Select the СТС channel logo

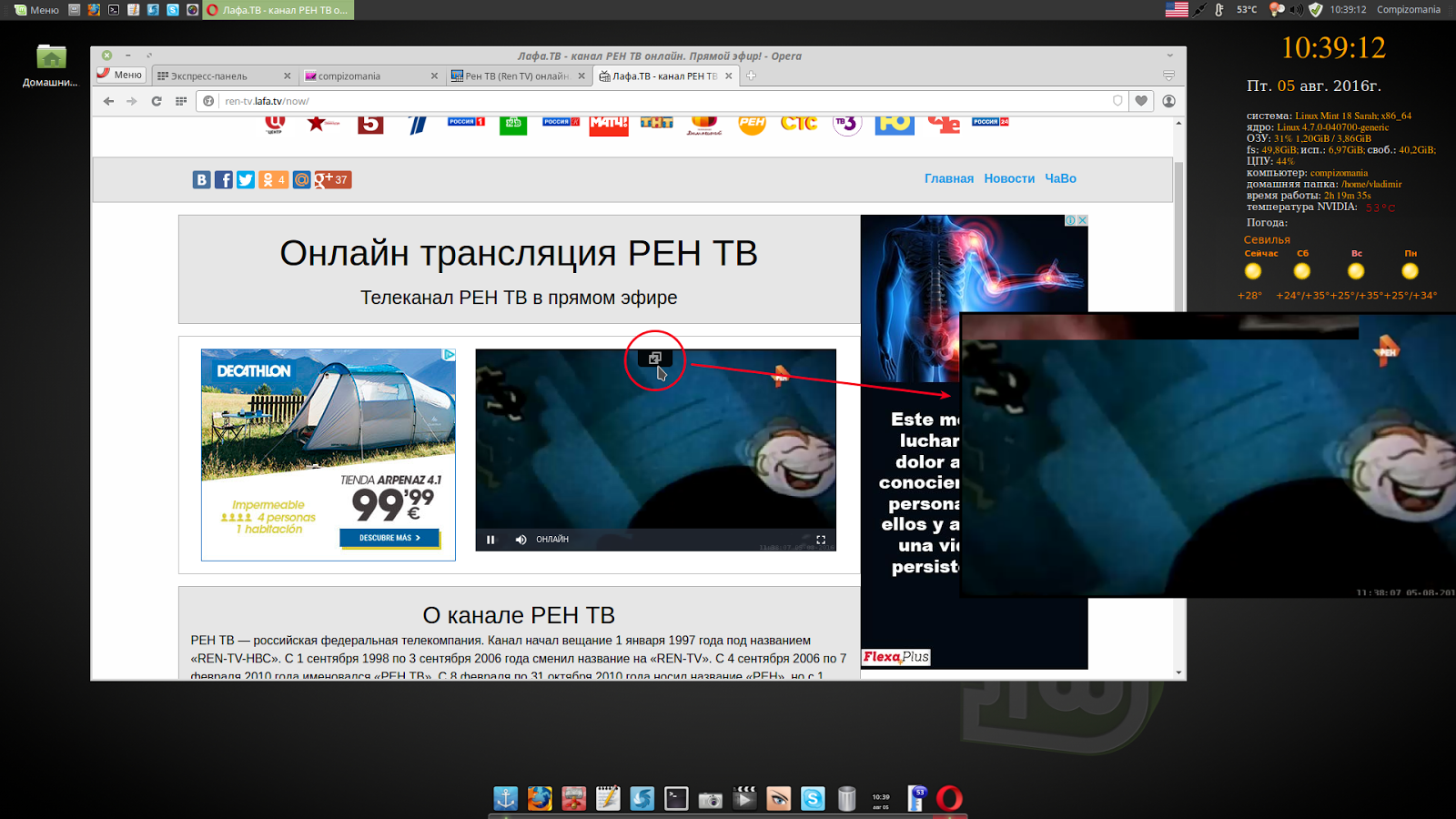[799, 124]
